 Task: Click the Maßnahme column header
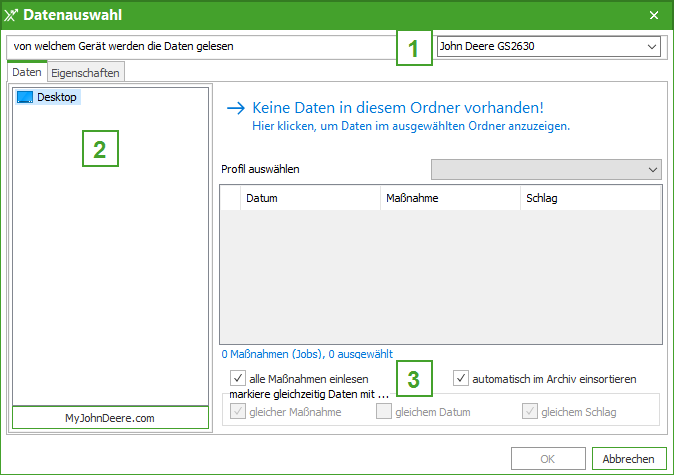pyautogui.click(x=449, y=198)
